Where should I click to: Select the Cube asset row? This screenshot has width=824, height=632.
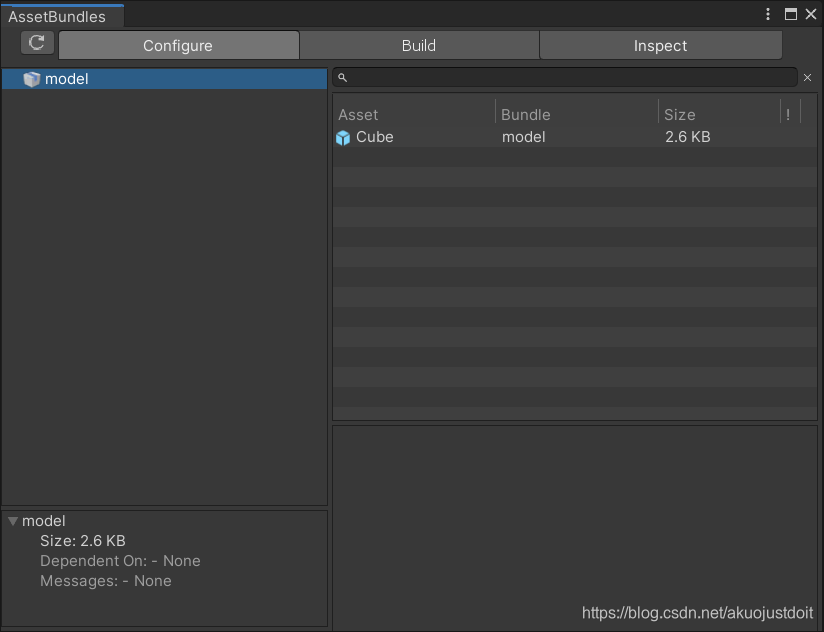[575, 137]
